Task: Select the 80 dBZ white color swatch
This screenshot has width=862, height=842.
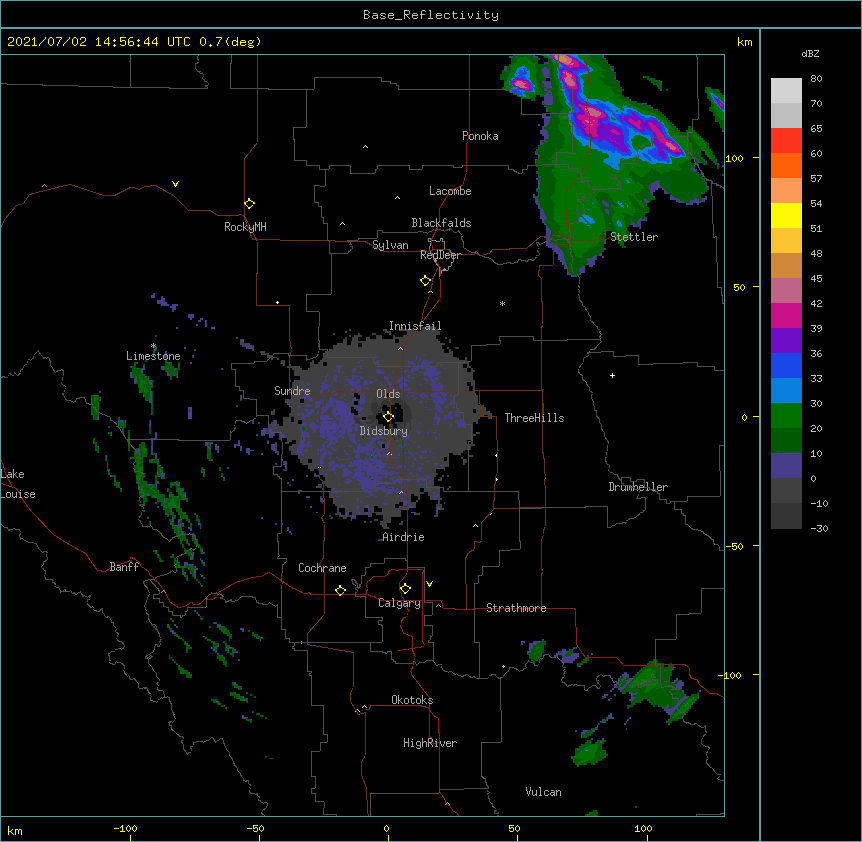Action: pyautogui.click(x=786, y=90)
